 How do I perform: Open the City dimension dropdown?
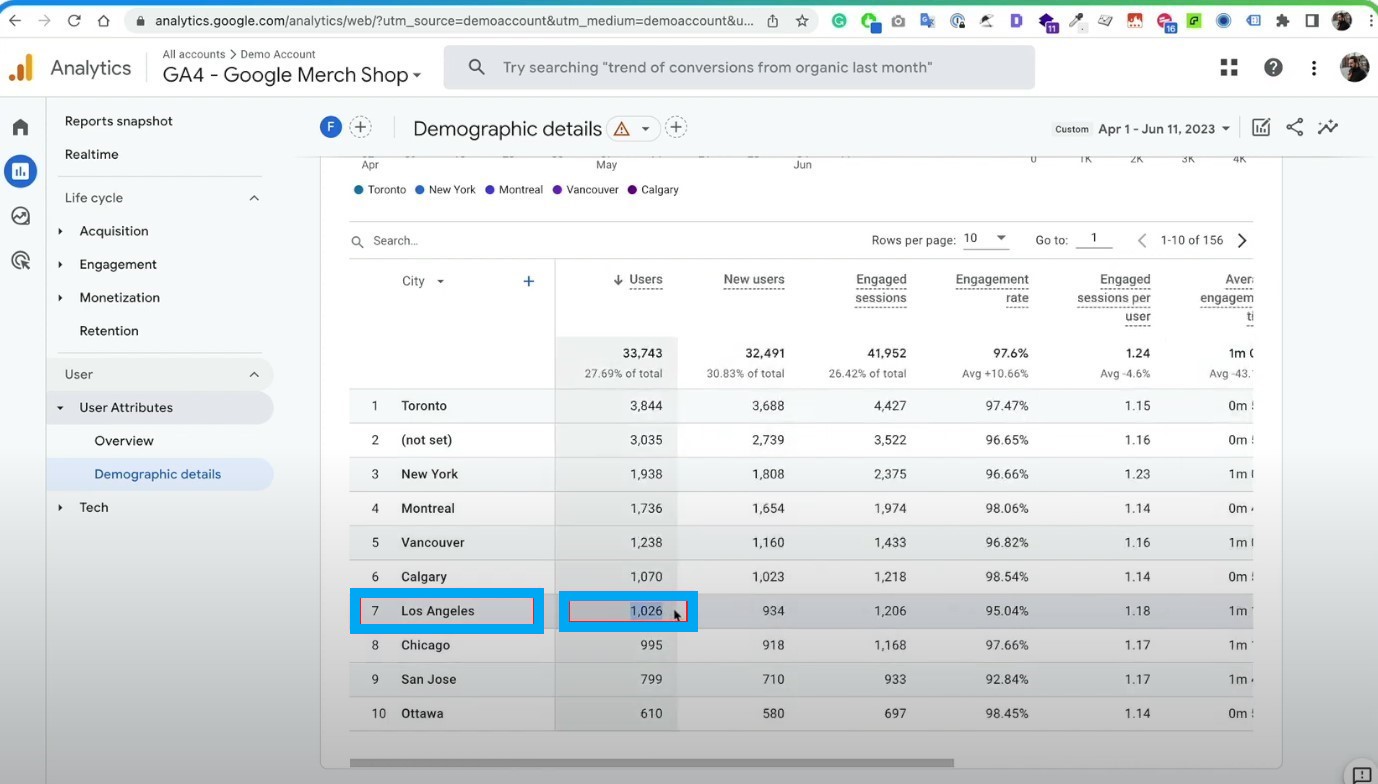423,281
